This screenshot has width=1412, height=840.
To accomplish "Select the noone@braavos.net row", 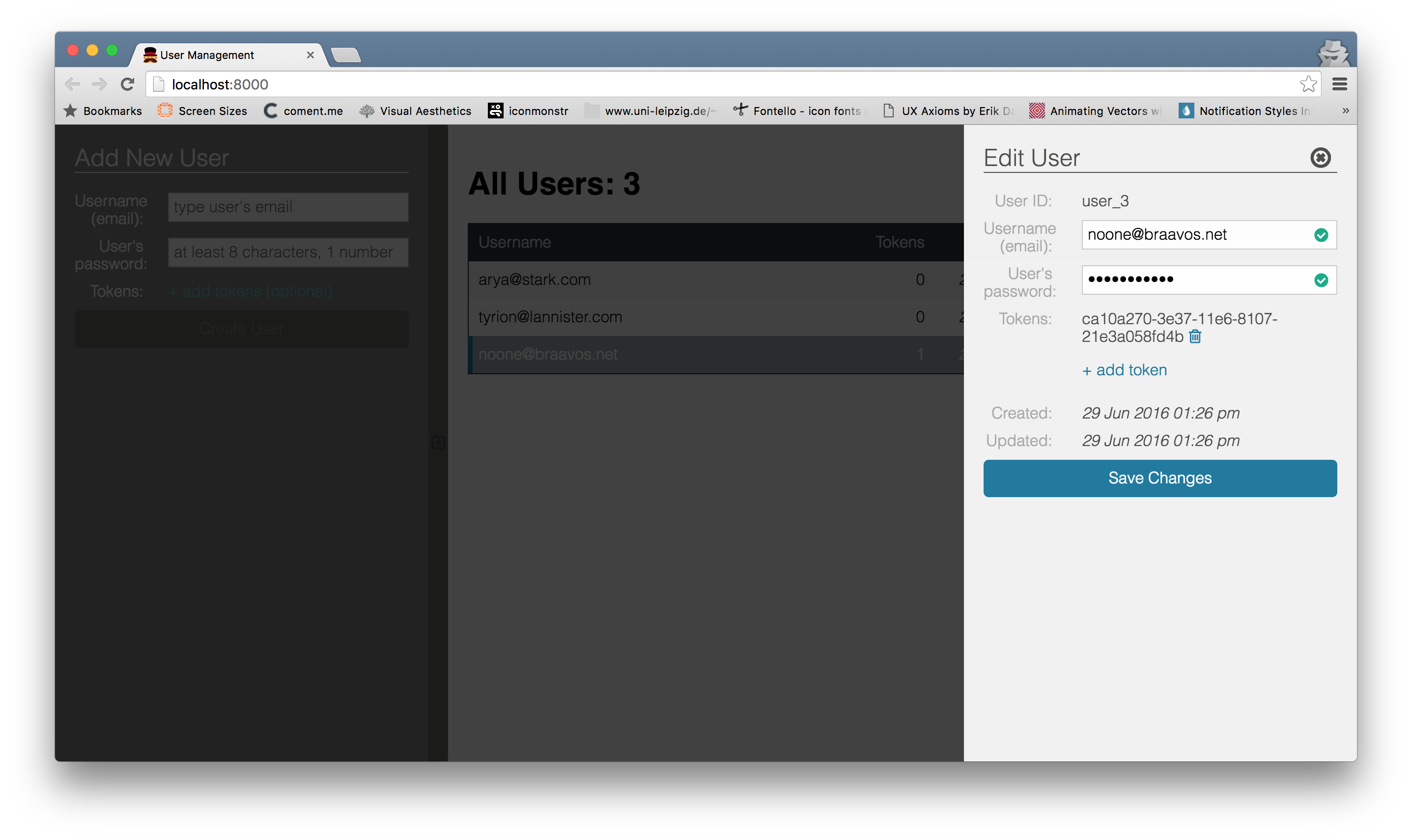I will 715,354.
